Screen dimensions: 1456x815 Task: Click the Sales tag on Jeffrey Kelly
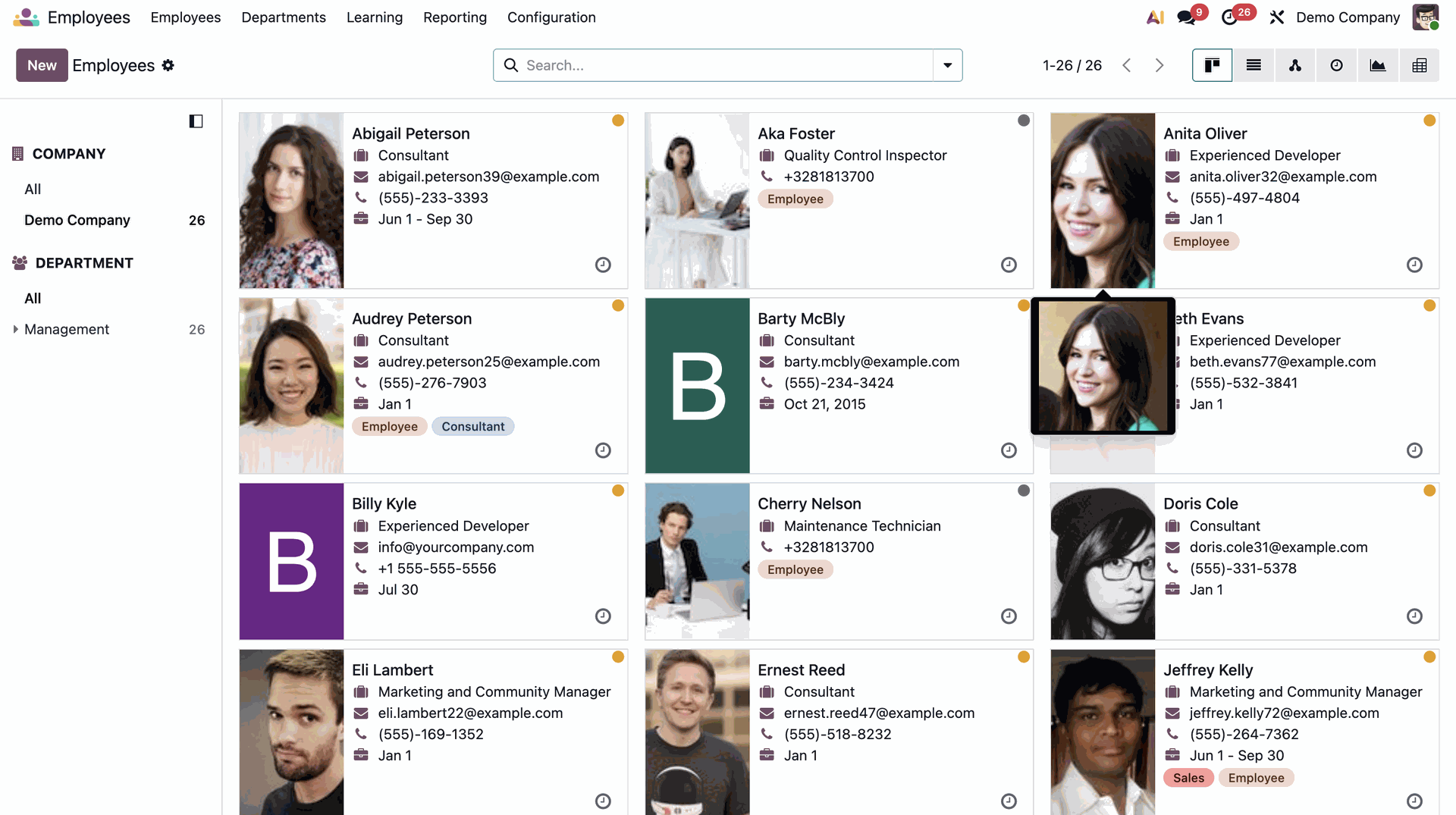tap(1188, 778)
